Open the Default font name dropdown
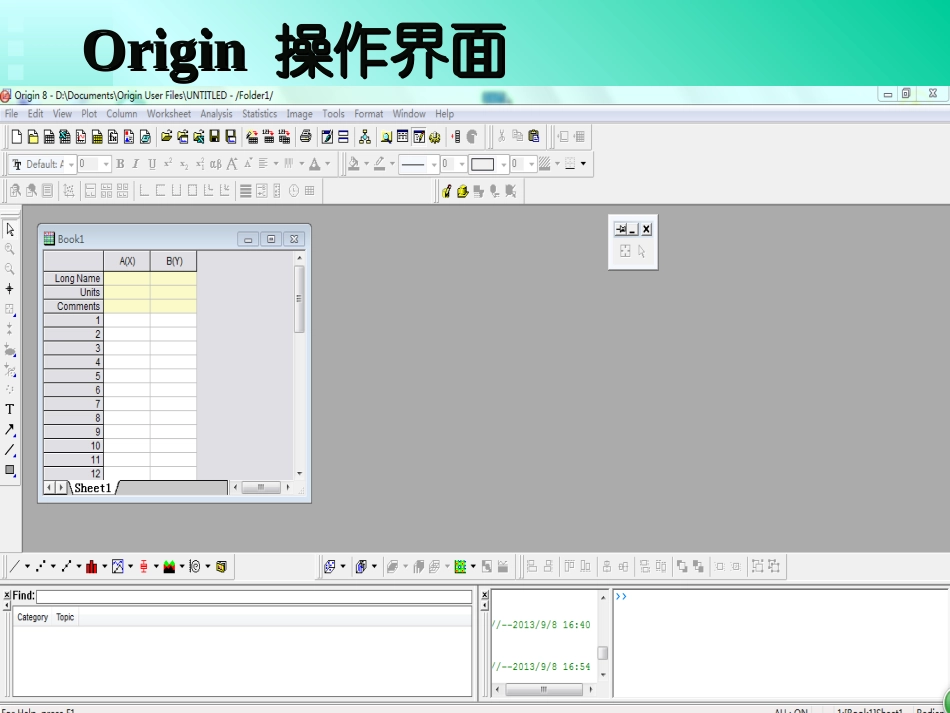This screenshot has height=713, width=950. 71,165
